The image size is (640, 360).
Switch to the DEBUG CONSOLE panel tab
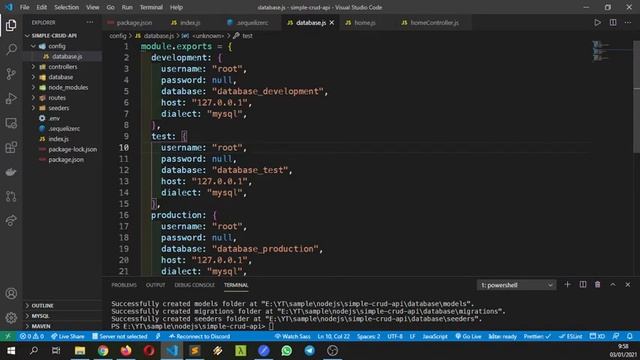194,285
